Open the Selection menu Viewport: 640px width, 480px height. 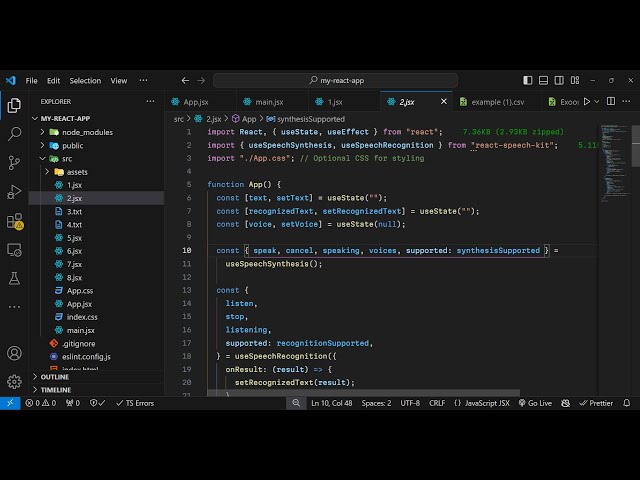[x=85, y=80]
